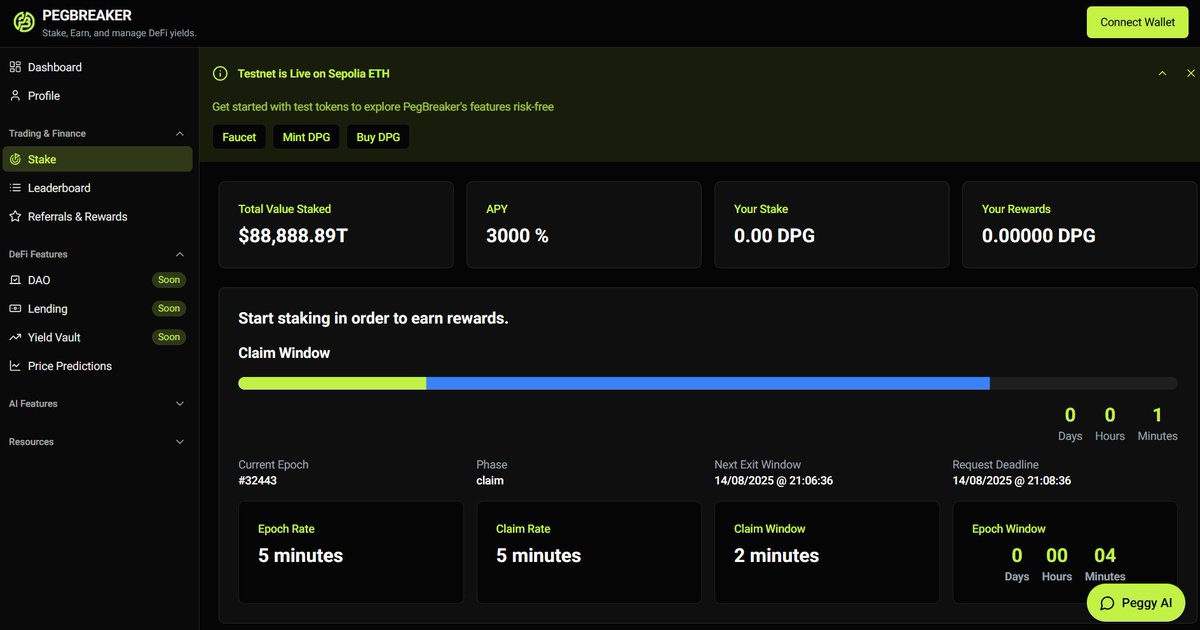
Task: Click the green segment of claim progress bar
Action: tap(332, 383)
